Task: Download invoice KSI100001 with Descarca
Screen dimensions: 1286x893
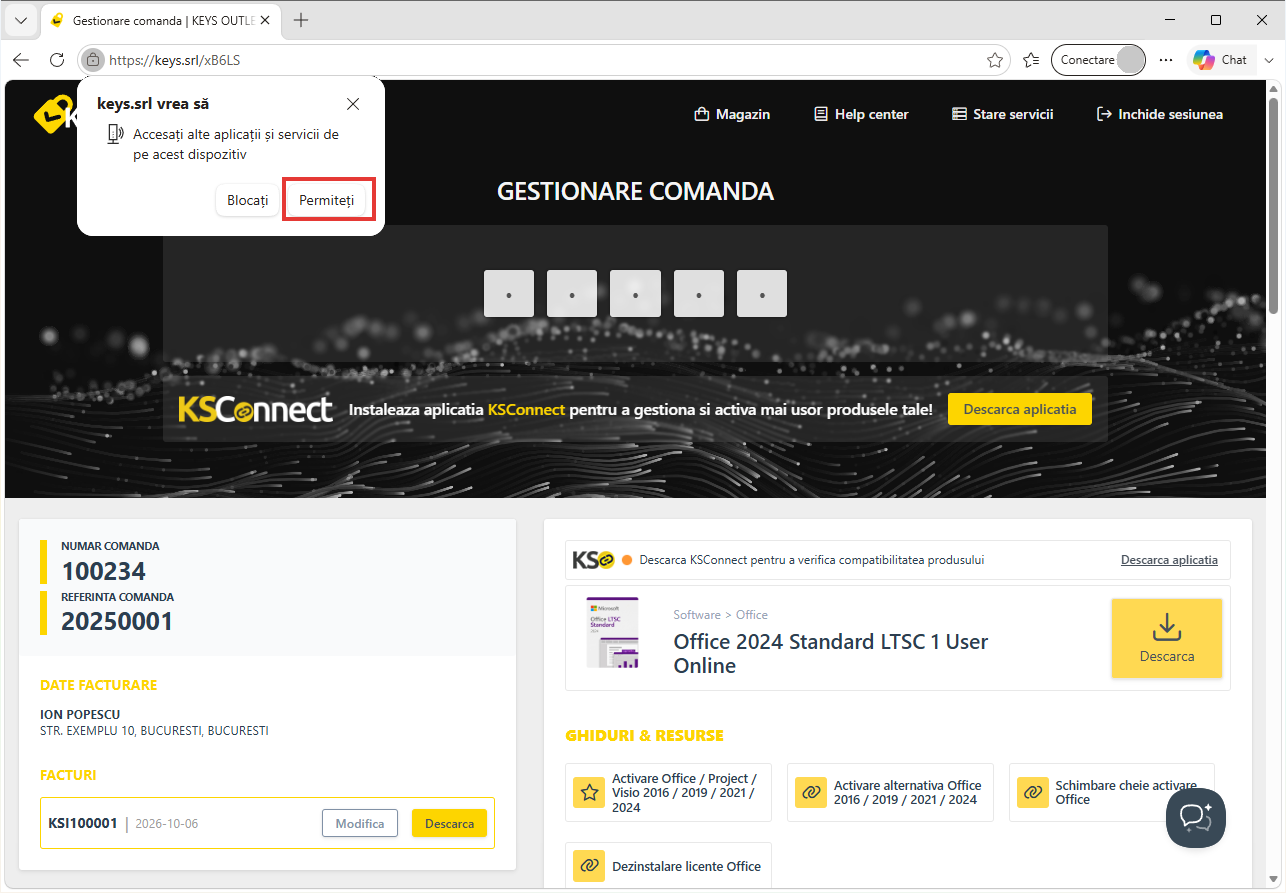Action: tap(449, 823)
